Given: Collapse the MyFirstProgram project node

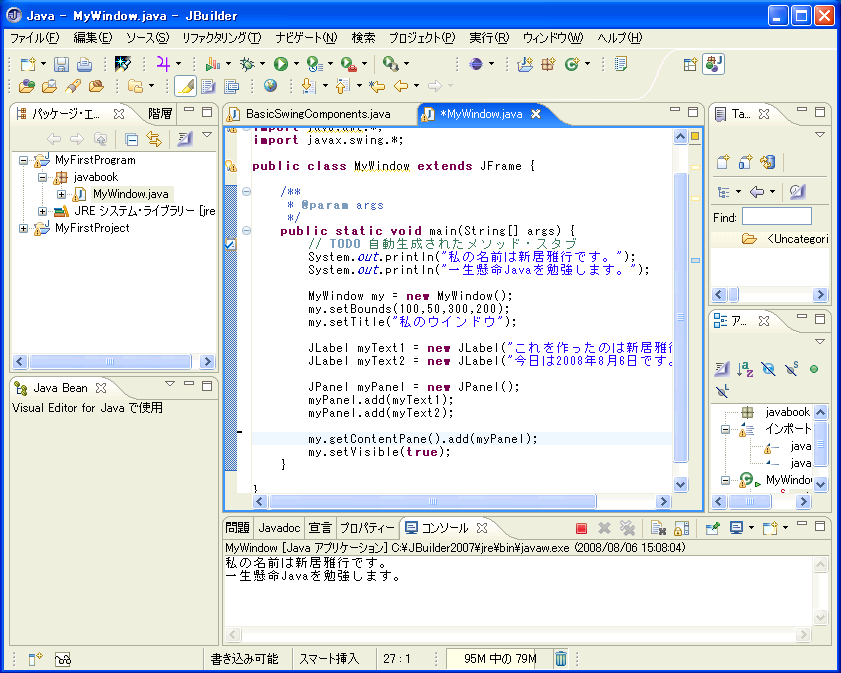Looking at the screenshot, I should coord(24,160).
